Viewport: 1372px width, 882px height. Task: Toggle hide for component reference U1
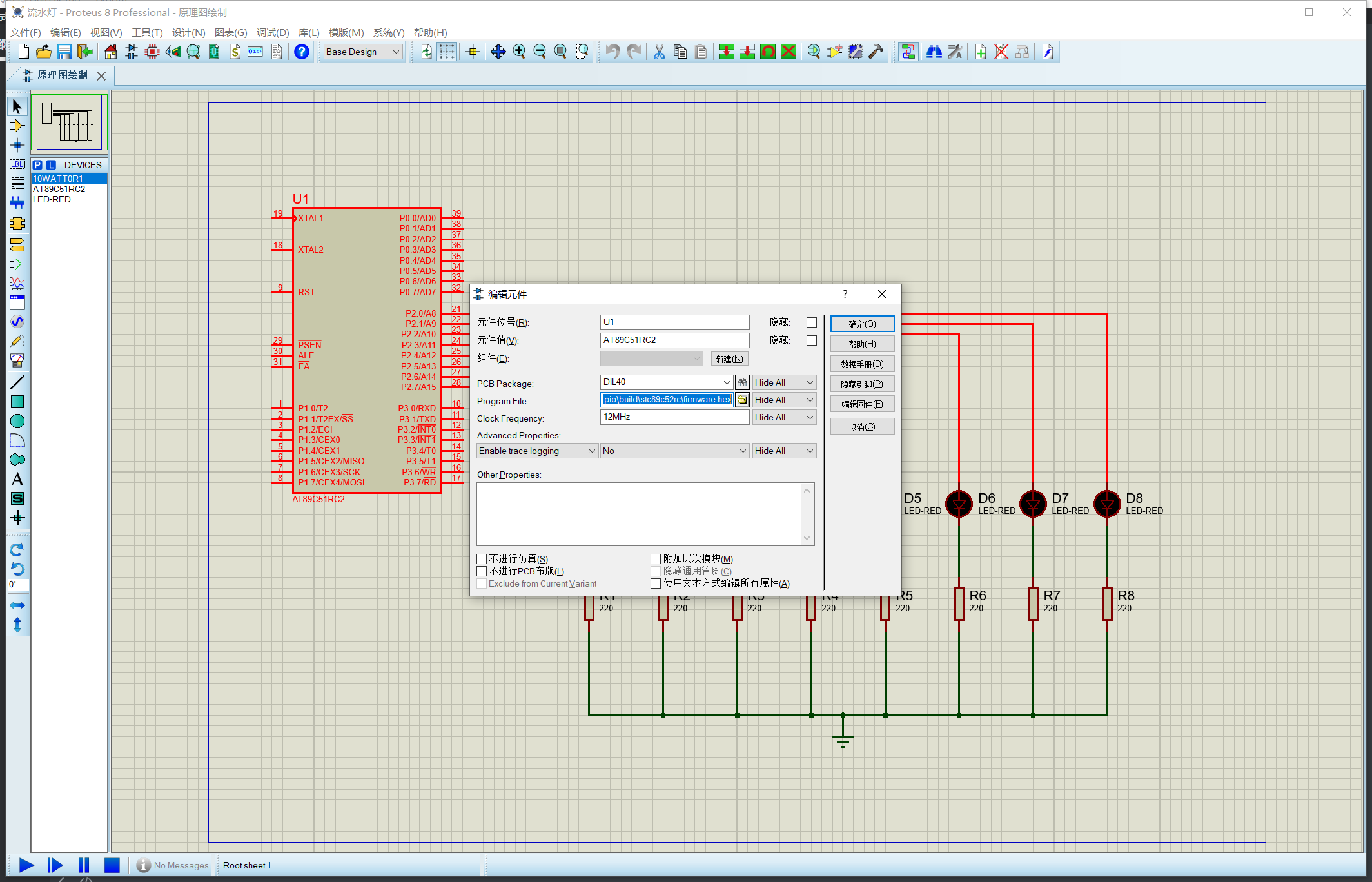tap(812, 322)
